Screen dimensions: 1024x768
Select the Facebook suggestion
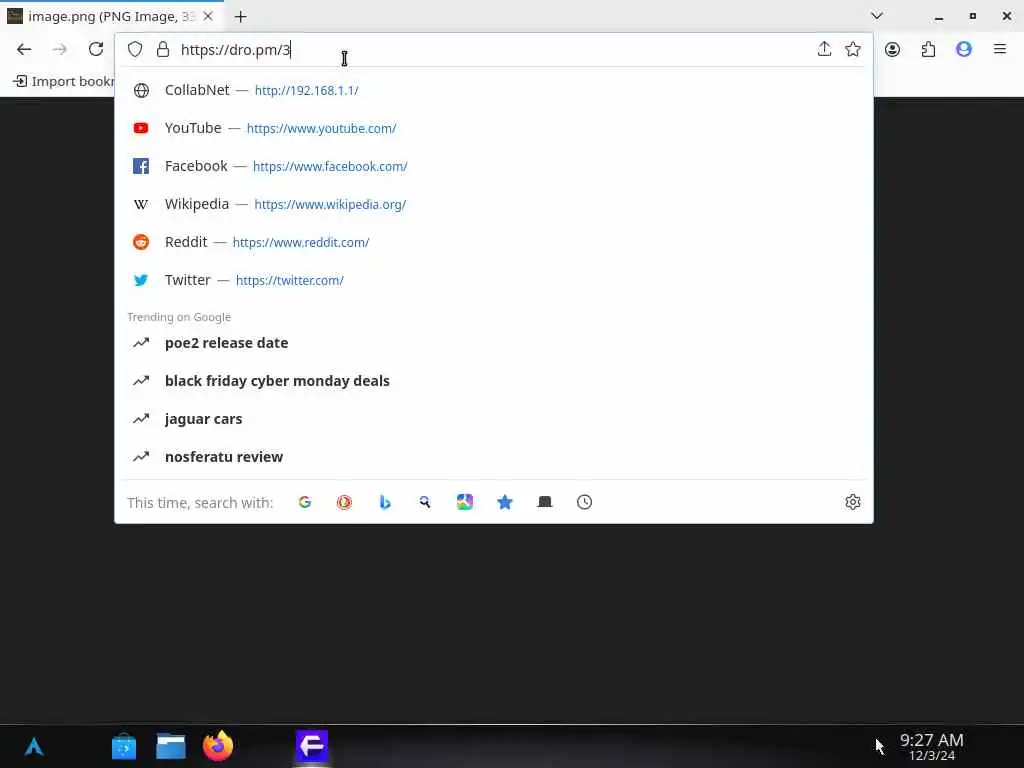coord(493,166)
